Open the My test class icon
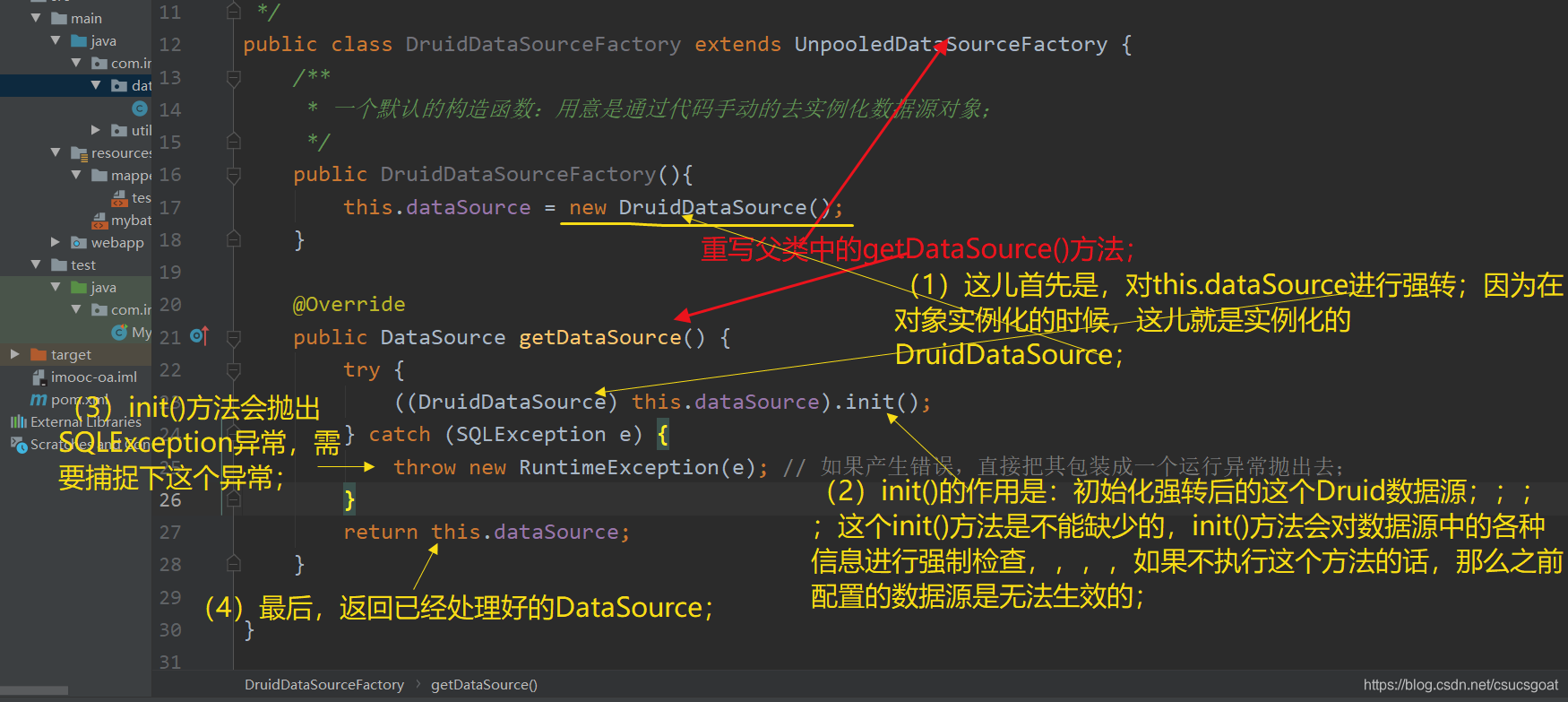The width and height of the screenshot is (1568, 702). pyautogui.click(x=119, y=333)
